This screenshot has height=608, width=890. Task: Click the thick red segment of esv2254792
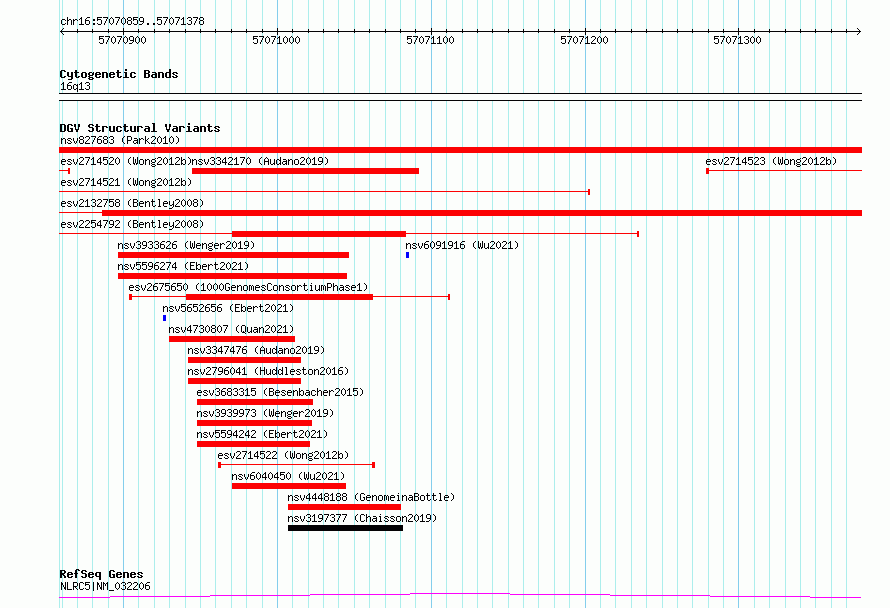coord(319,234)
